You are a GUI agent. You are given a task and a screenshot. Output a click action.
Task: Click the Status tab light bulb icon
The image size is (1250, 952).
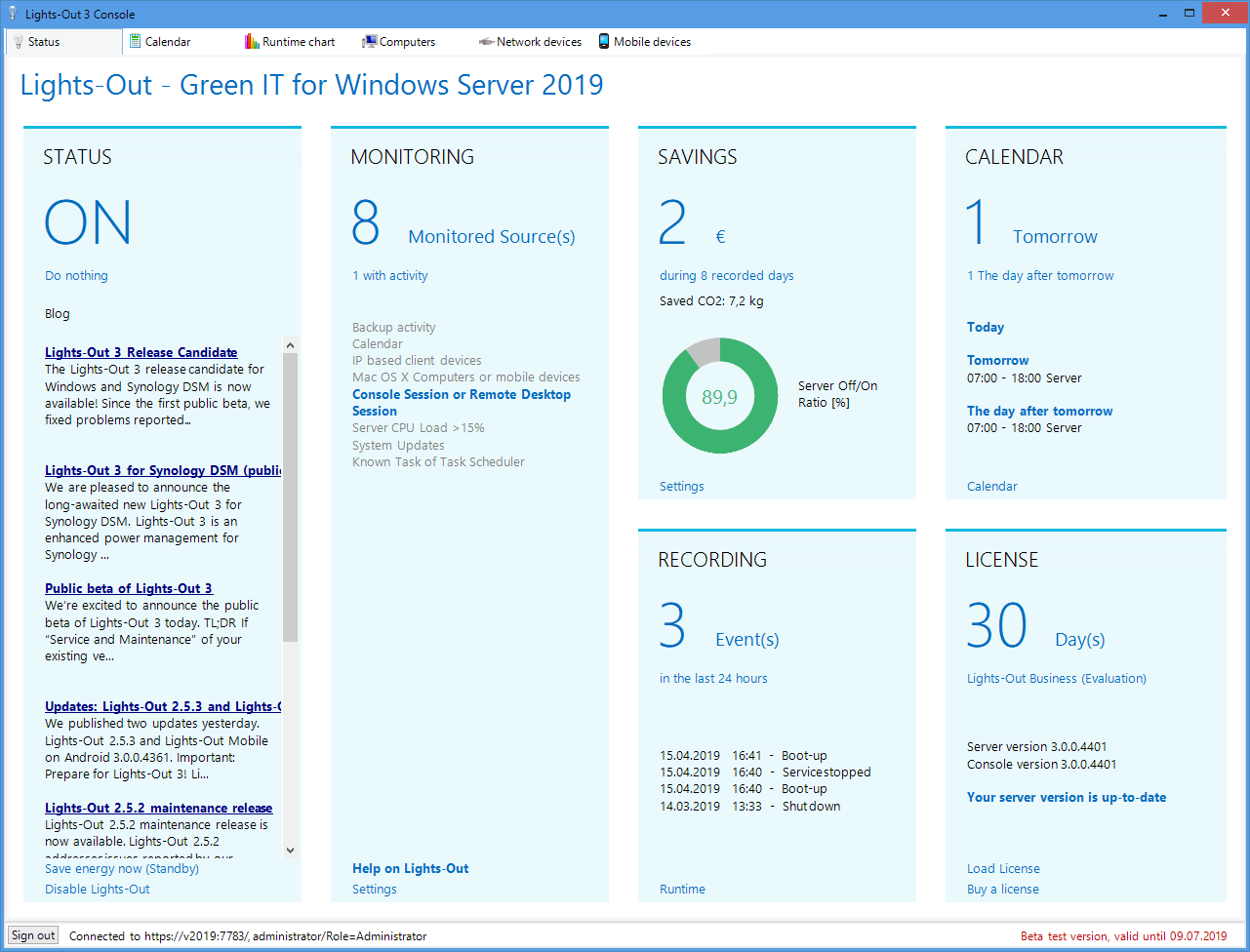click(18, 42)
